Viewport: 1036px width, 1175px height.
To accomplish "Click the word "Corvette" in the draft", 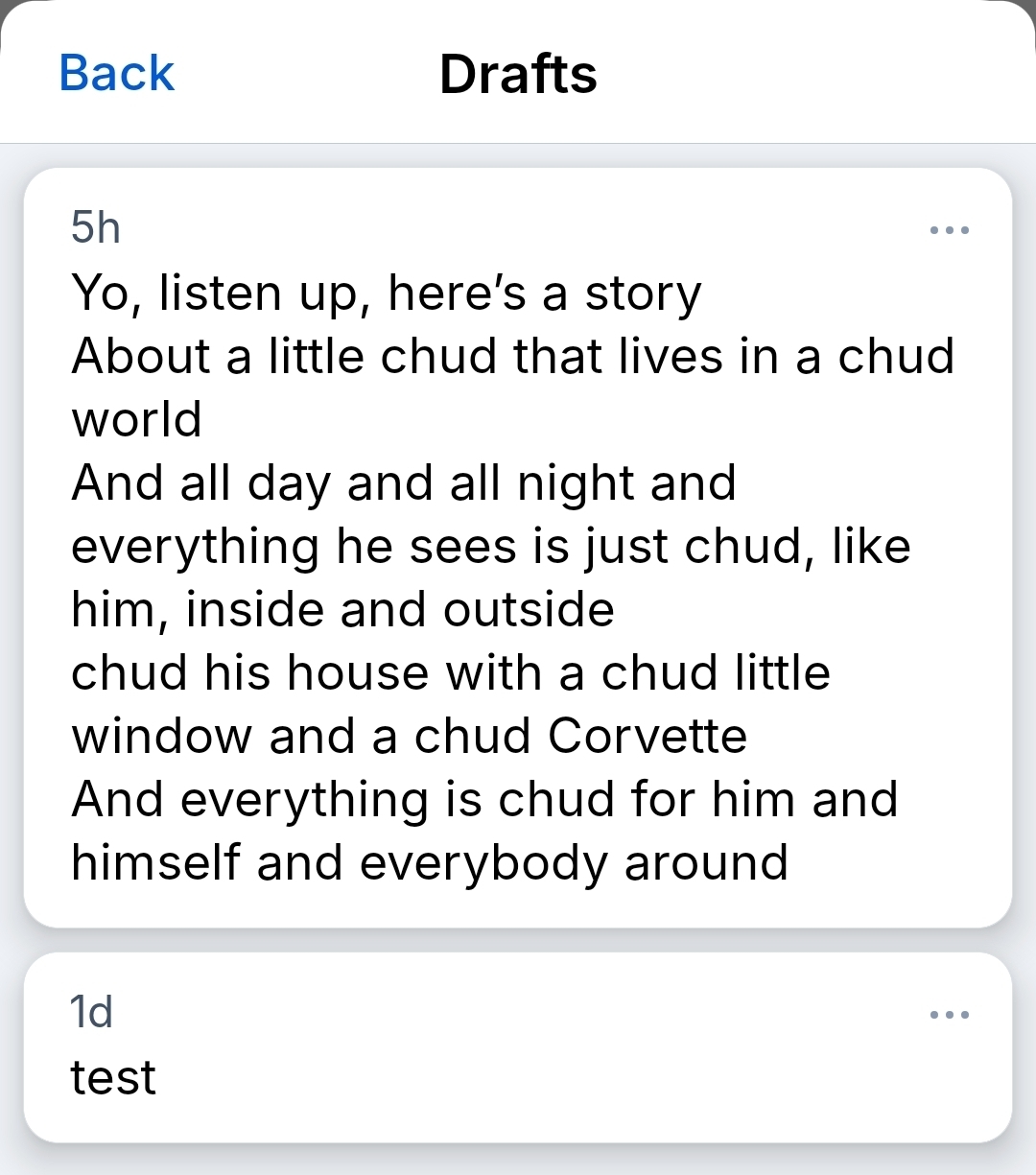I will (647, 737).
